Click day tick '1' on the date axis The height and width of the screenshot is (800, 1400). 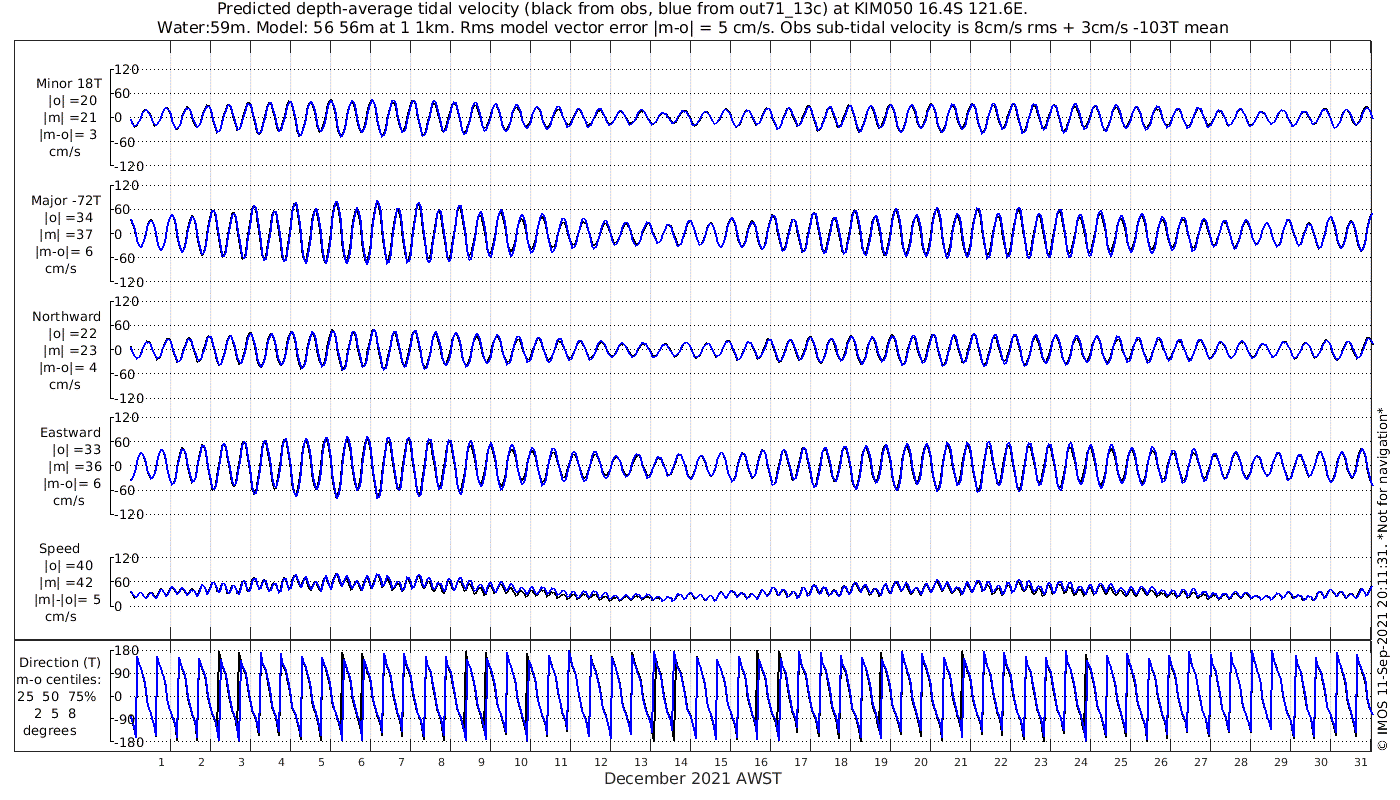[x=161, y=762]
